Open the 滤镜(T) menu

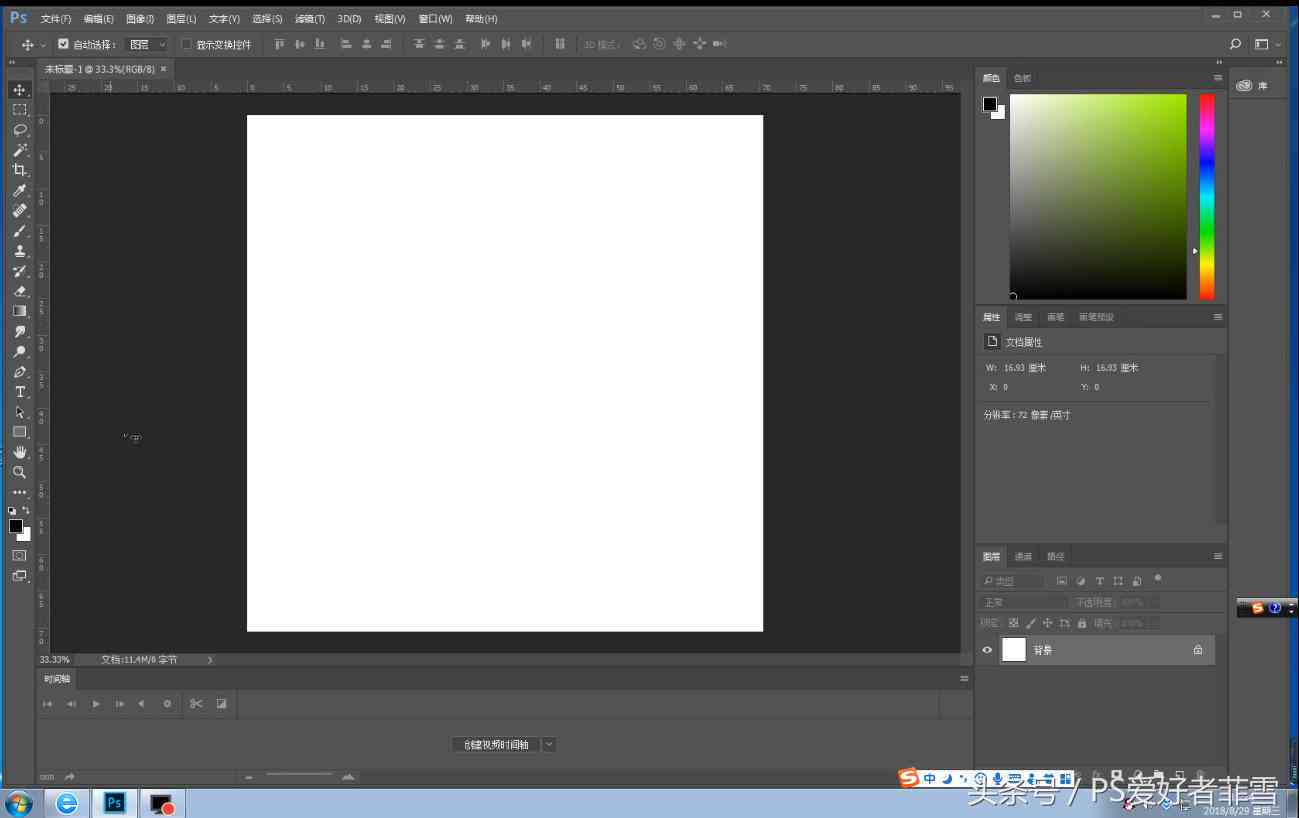tap(310, 19)
